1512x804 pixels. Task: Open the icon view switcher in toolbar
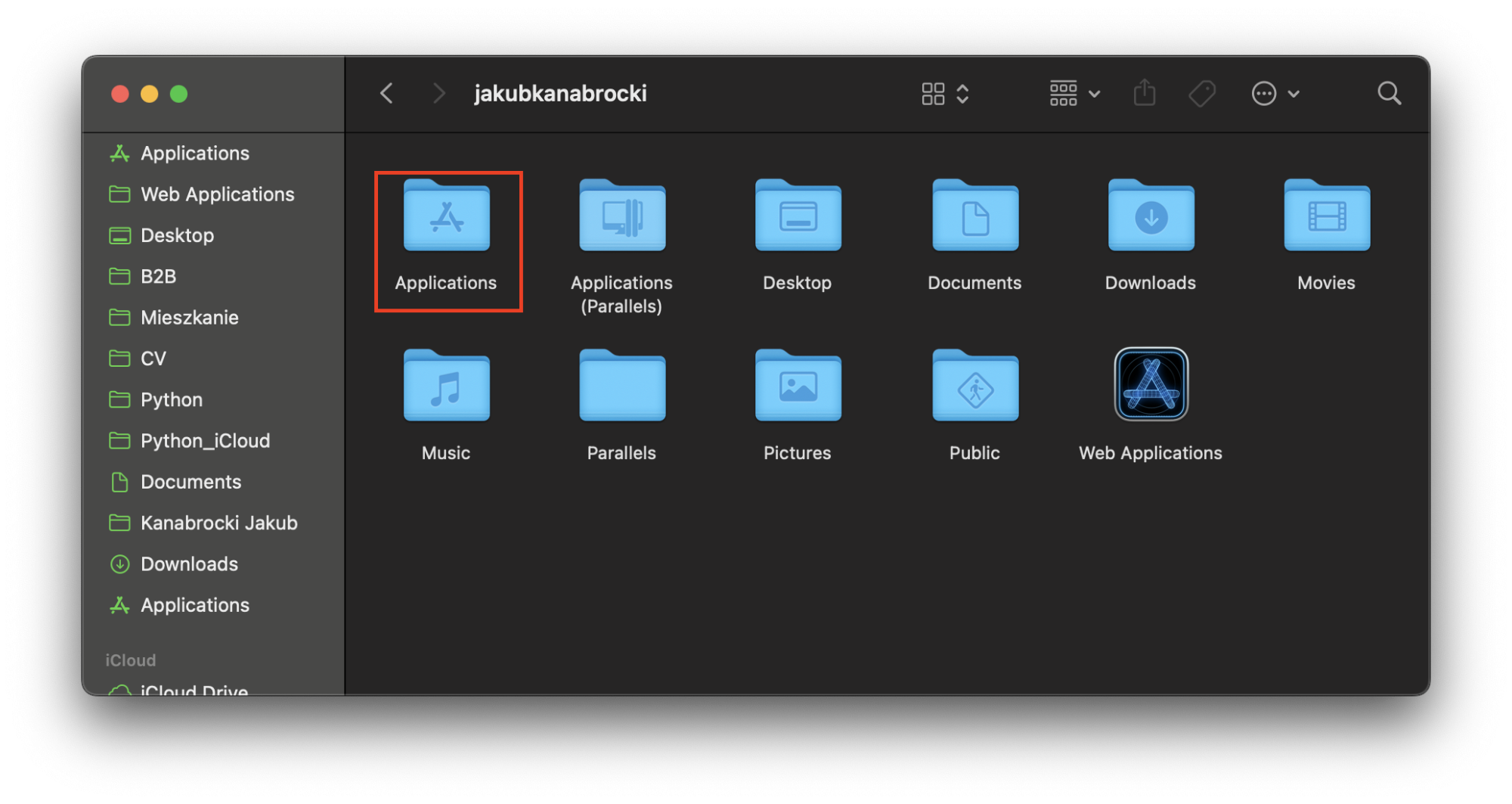point(945,94)
